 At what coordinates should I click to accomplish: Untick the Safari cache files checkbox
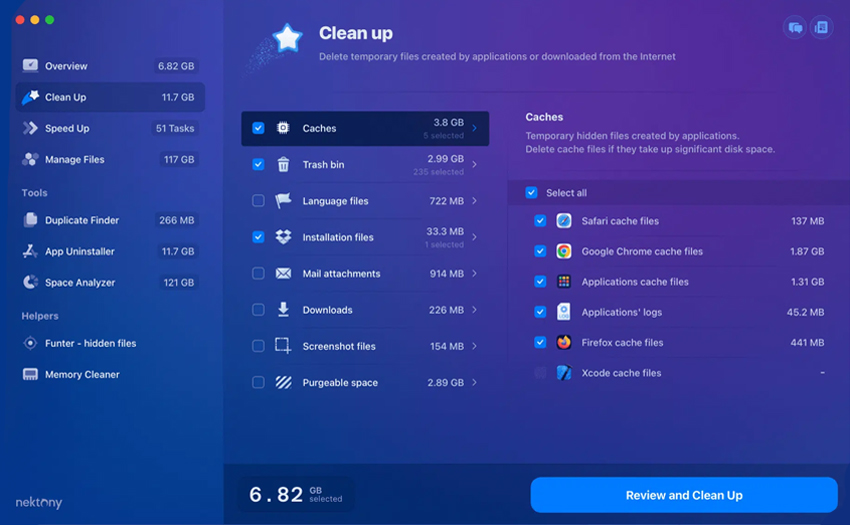click(540, 221)
